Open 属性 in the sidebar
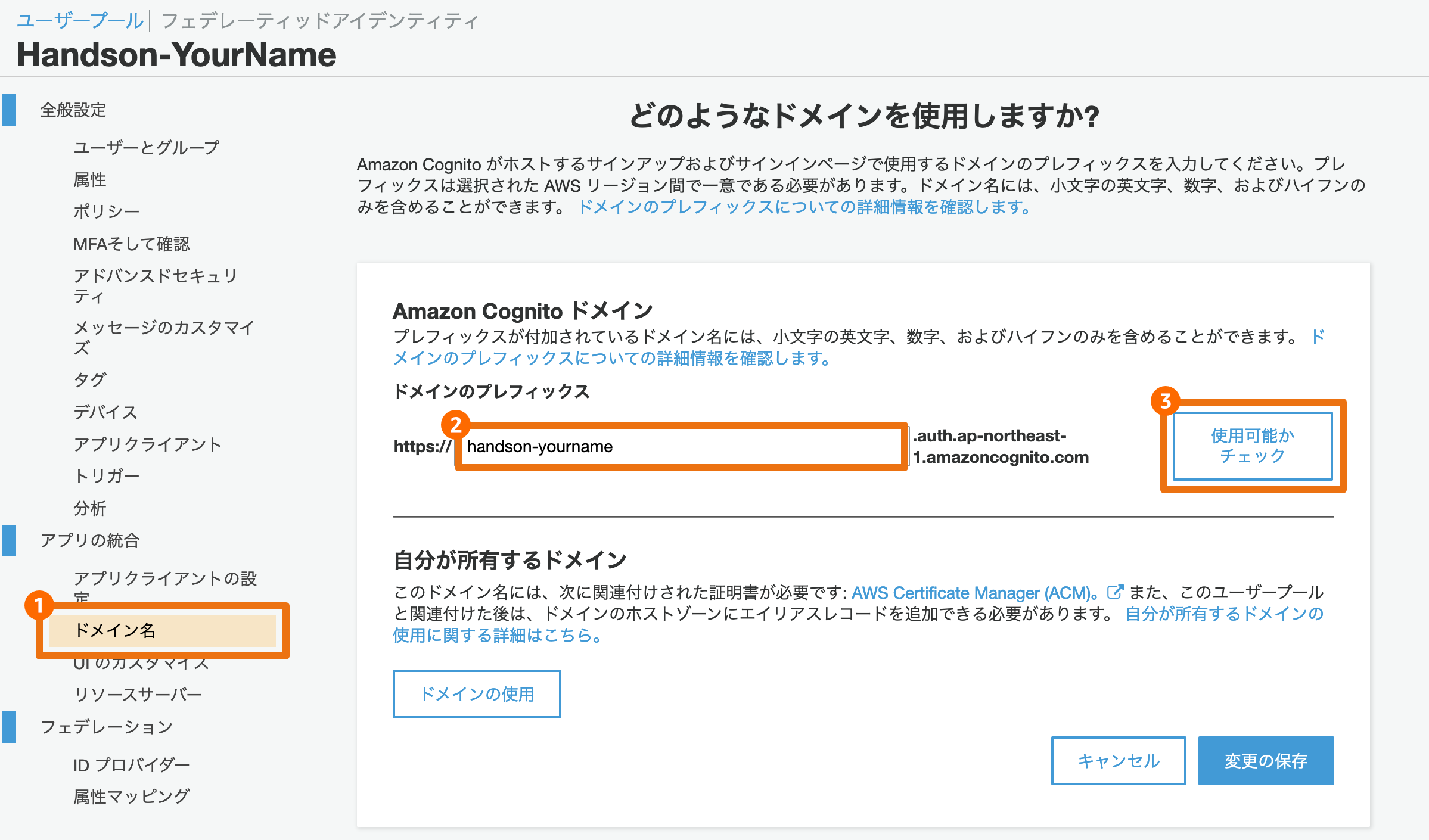This screenshot has width=1429, height=840. (x=89, y=179)
